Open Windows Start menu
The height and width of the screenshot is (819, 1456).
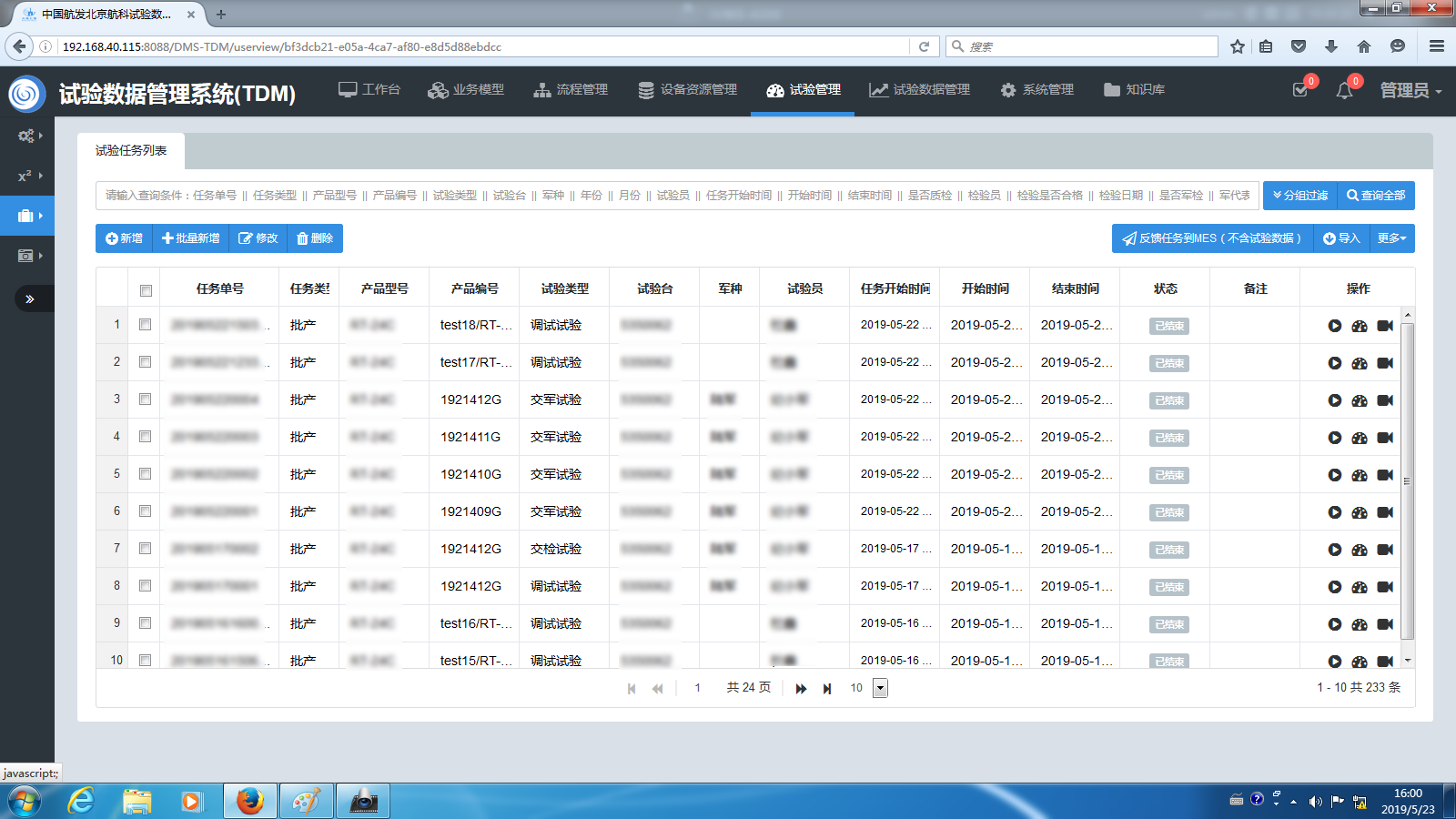coord(25,802)
